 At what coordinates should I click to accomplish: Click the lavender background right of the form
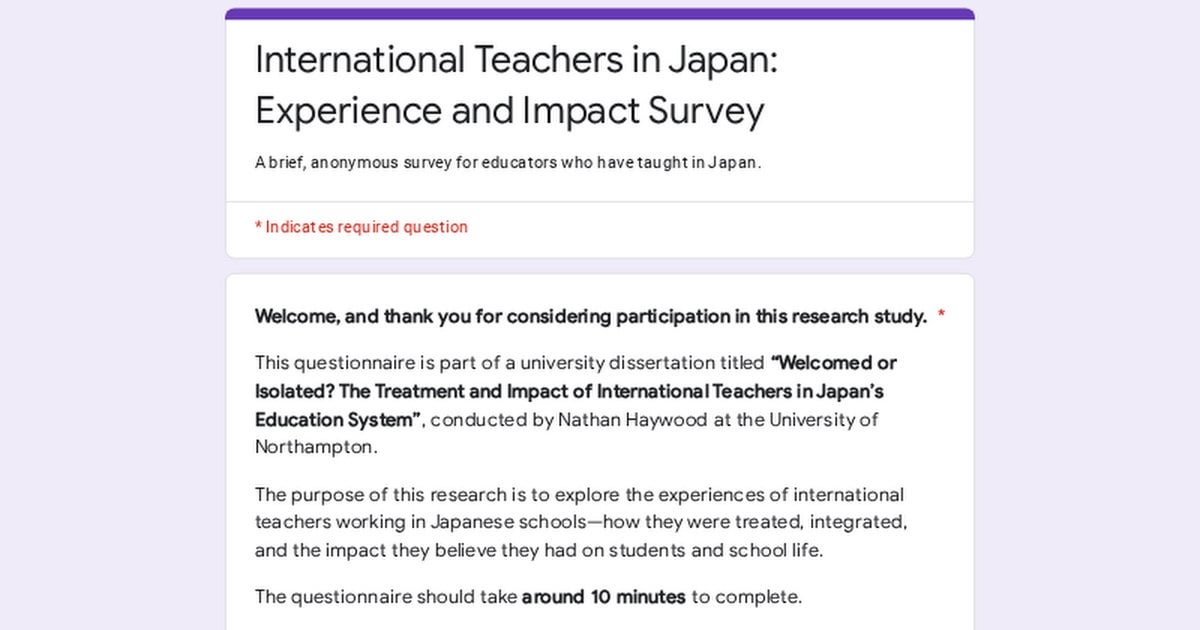point(1087,315)
